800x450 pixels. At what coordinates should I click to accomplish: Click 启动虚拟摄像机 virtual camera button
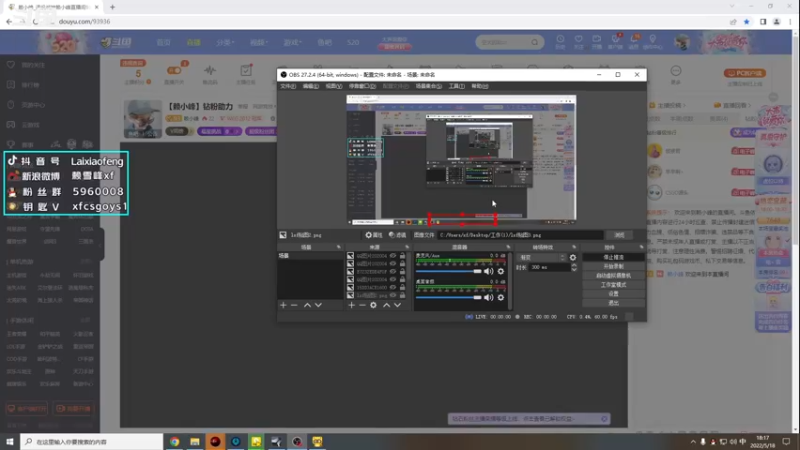click(613, 276)
